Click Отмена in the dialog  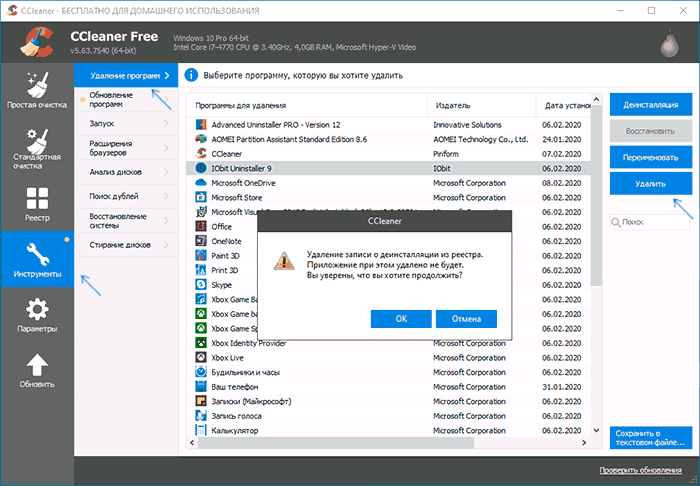tap(466, 319)
